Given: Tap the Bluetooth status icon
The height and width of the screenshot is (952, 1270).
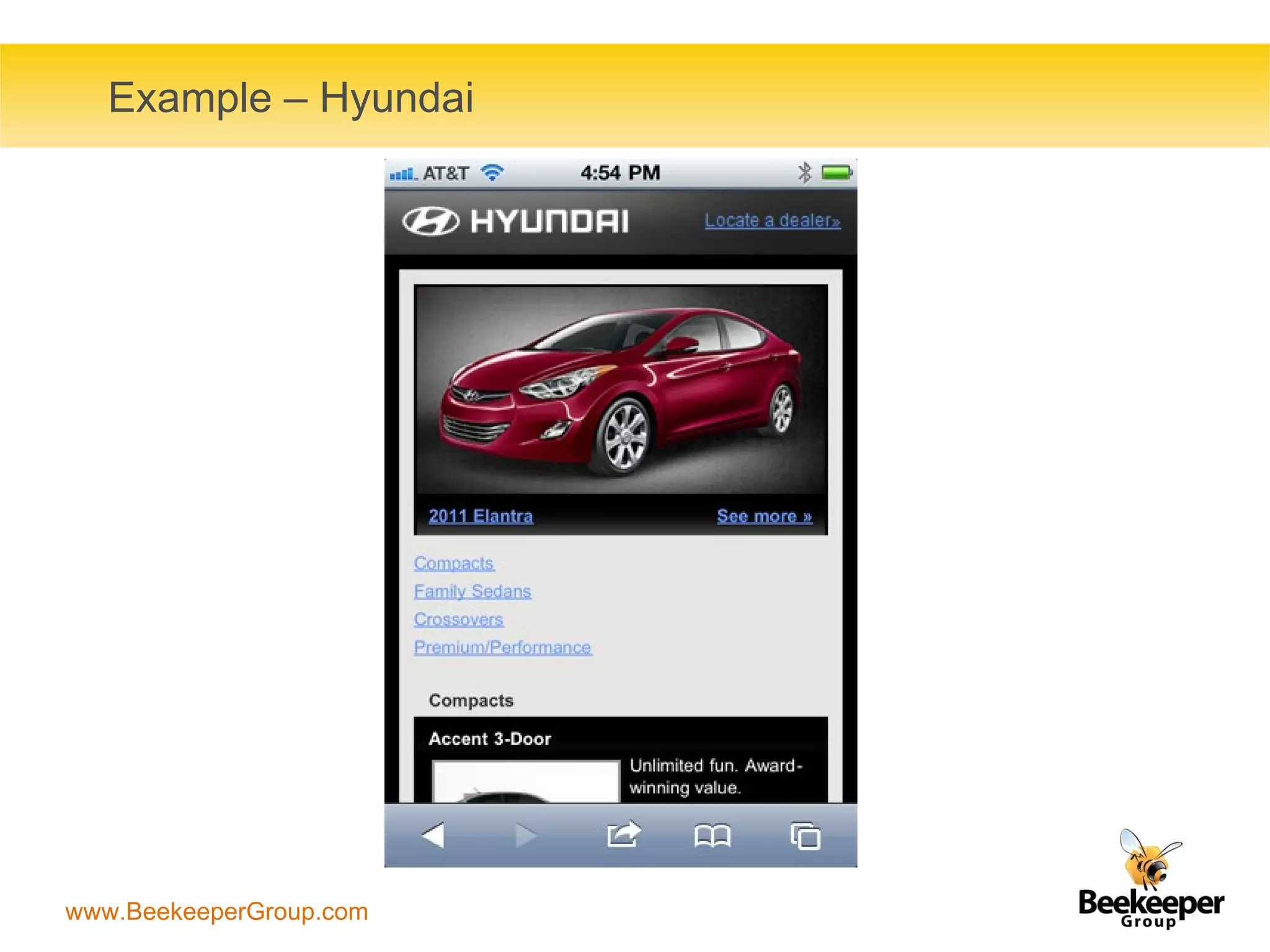Looking at the screenshot, I should [804, 172].
